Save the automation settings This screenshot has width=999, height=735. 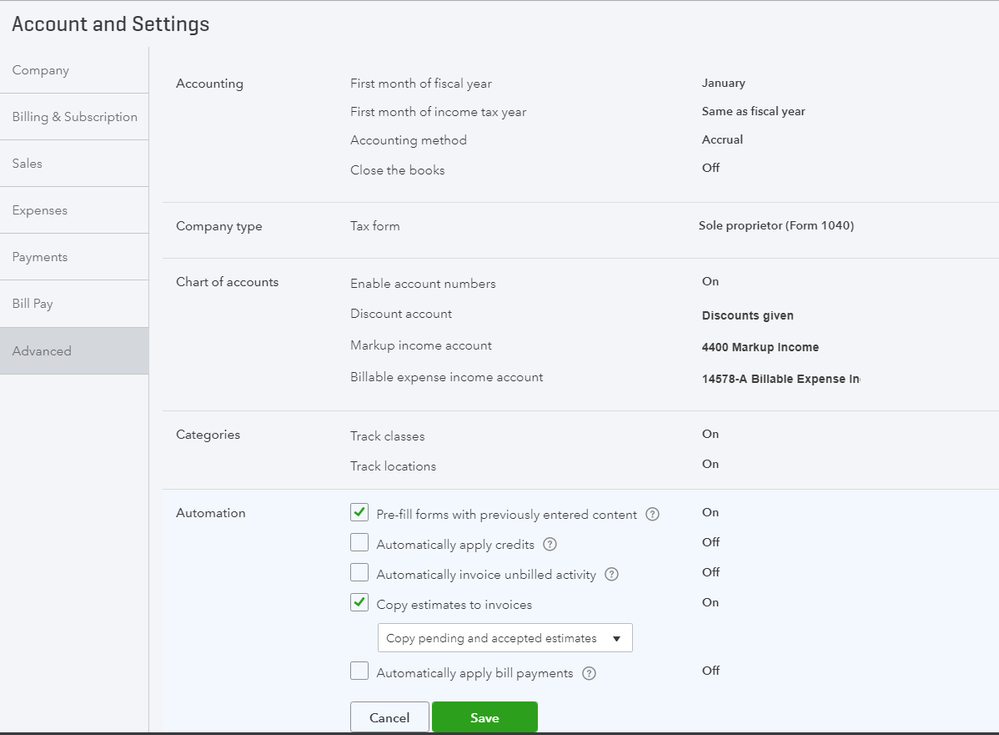point(484,717)
